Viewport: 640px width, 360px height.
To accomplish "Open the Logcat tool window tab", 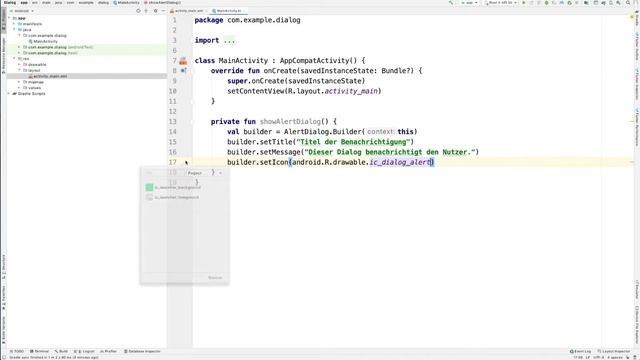I will point(84,351).
